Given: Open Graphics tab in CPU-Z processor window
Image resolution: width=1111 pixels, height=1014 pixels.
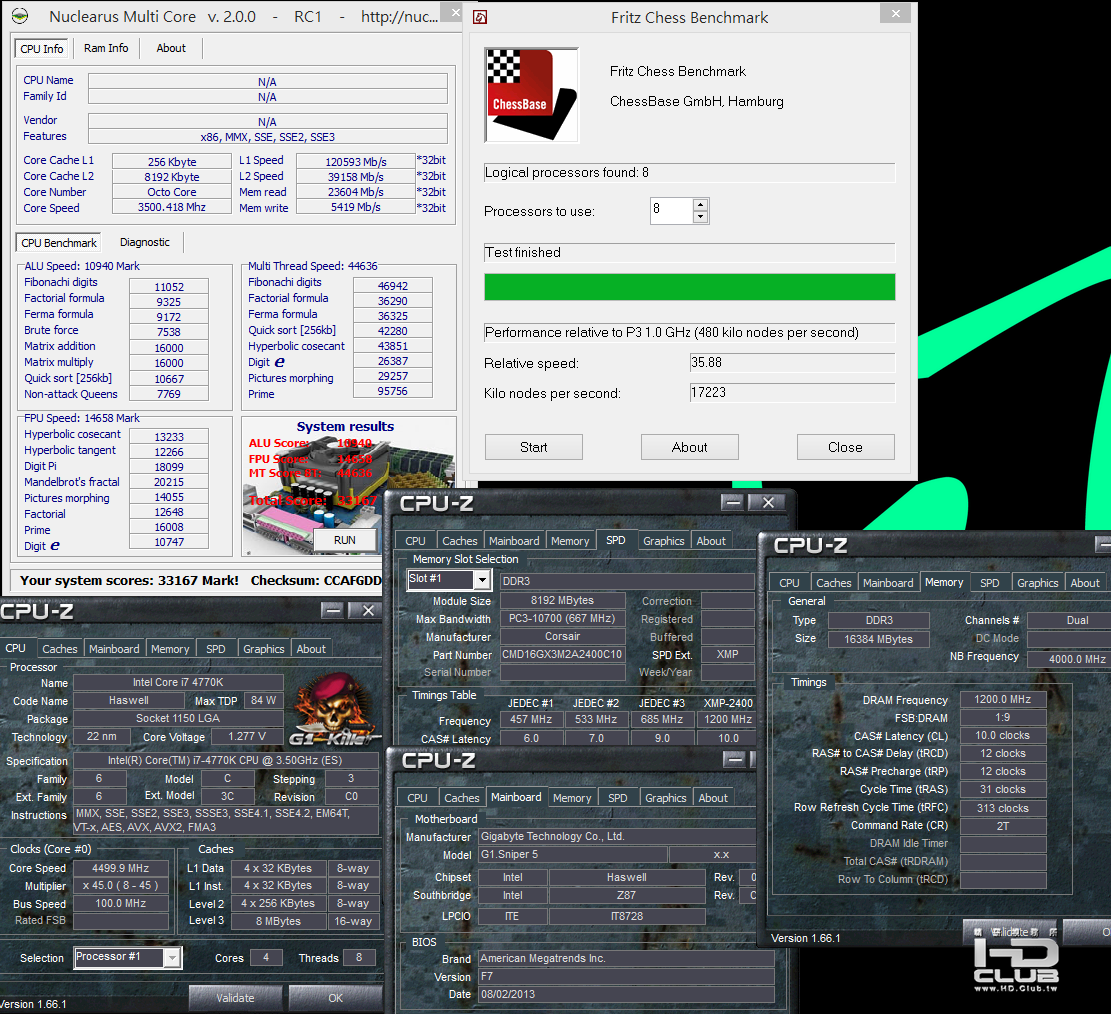Looking at the screenshot, I should (264, 649).
